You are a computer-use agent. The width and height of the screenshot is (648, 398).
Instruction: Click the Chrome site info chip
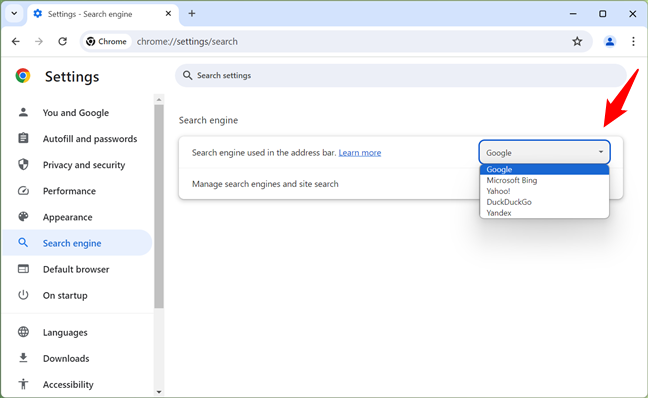tap(107, 41)
